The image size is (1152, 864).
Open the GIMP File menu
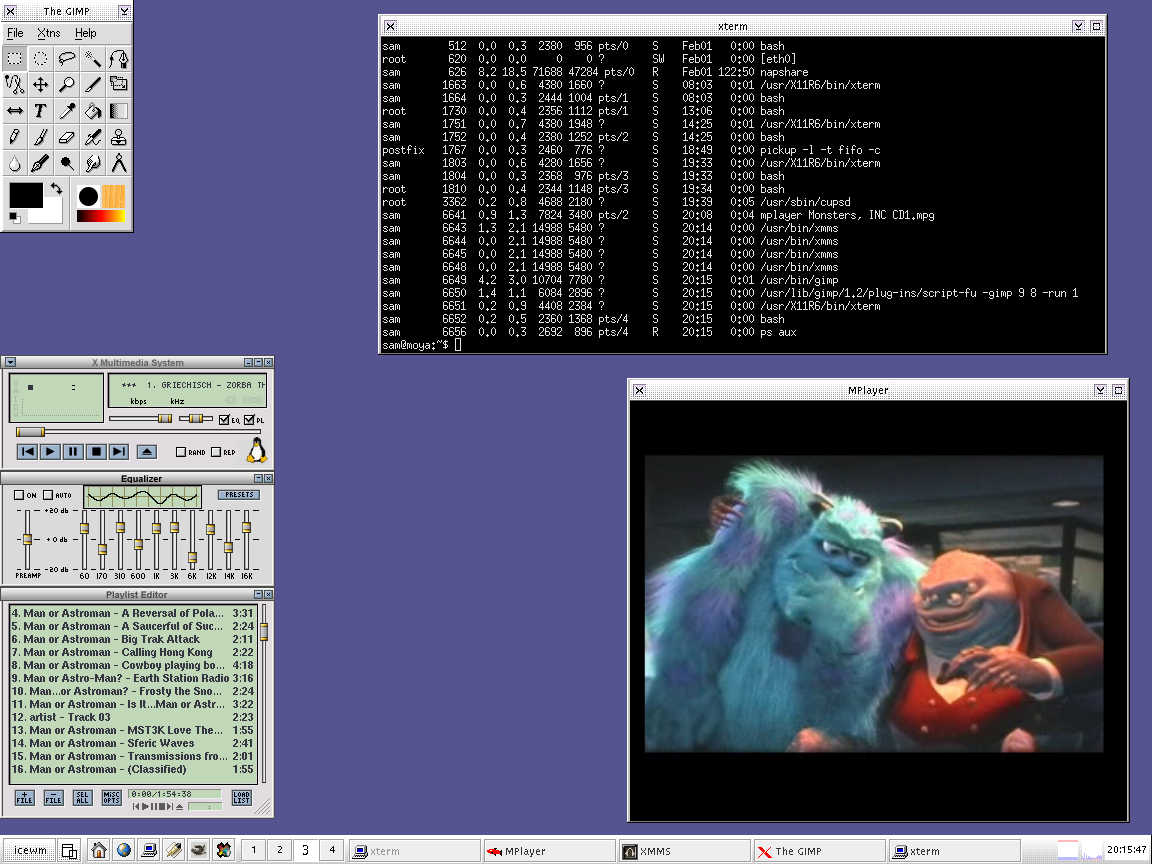[15, 33]
